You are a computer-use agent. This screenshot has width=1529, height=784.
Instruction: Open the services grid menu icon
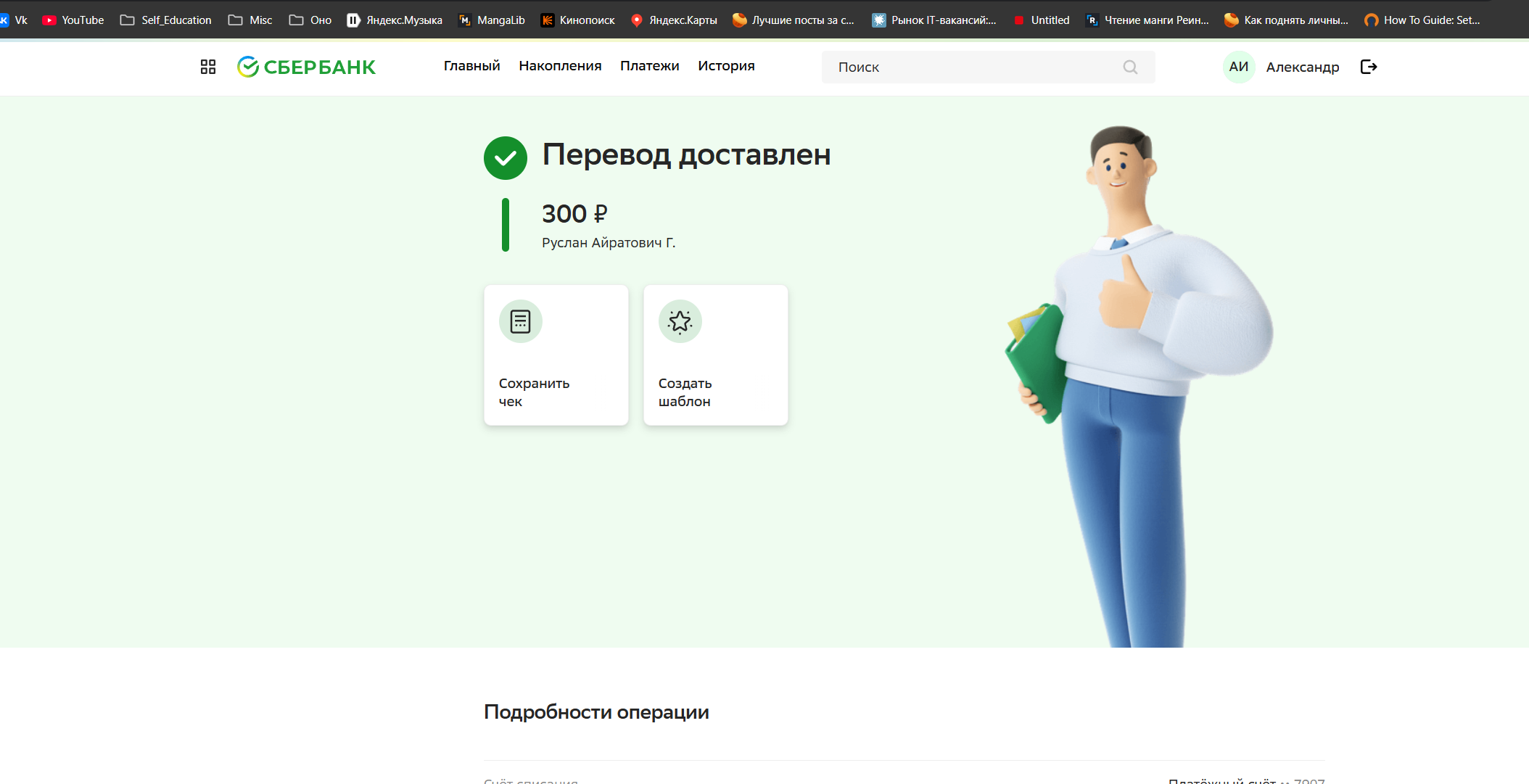point(208,67)
